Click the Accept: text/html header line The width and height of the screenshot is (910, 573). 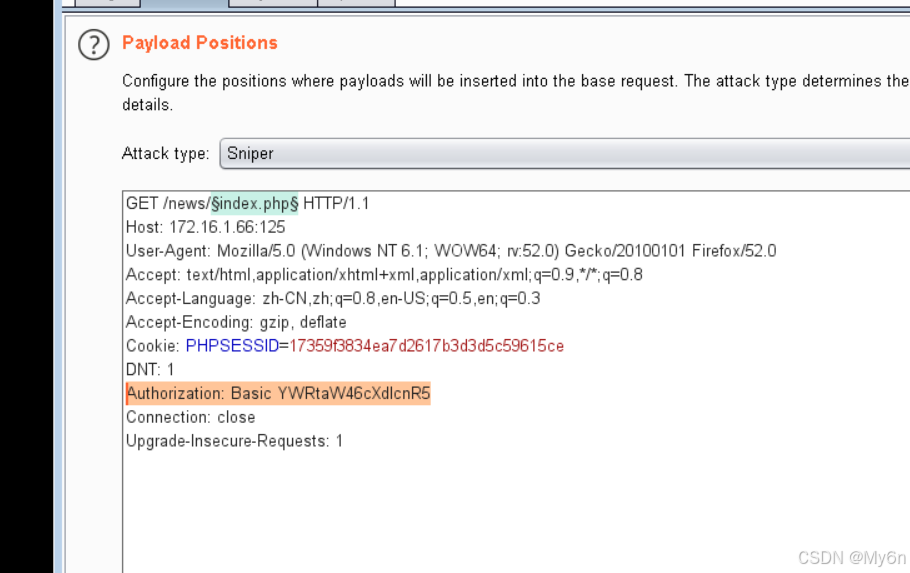pyautogui.click(x=384, y=275)
